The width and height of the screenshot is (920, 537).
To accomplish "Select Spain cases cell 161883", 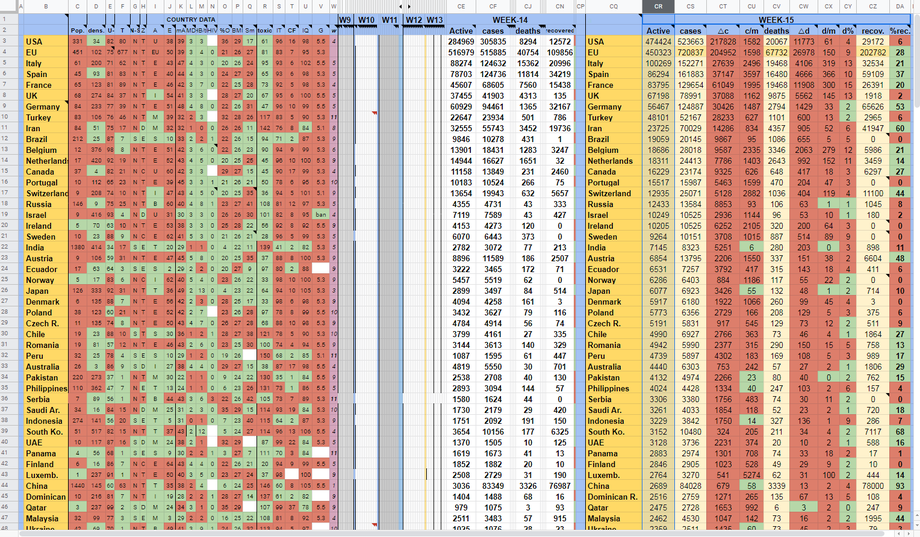I will [x=690, y=74].
